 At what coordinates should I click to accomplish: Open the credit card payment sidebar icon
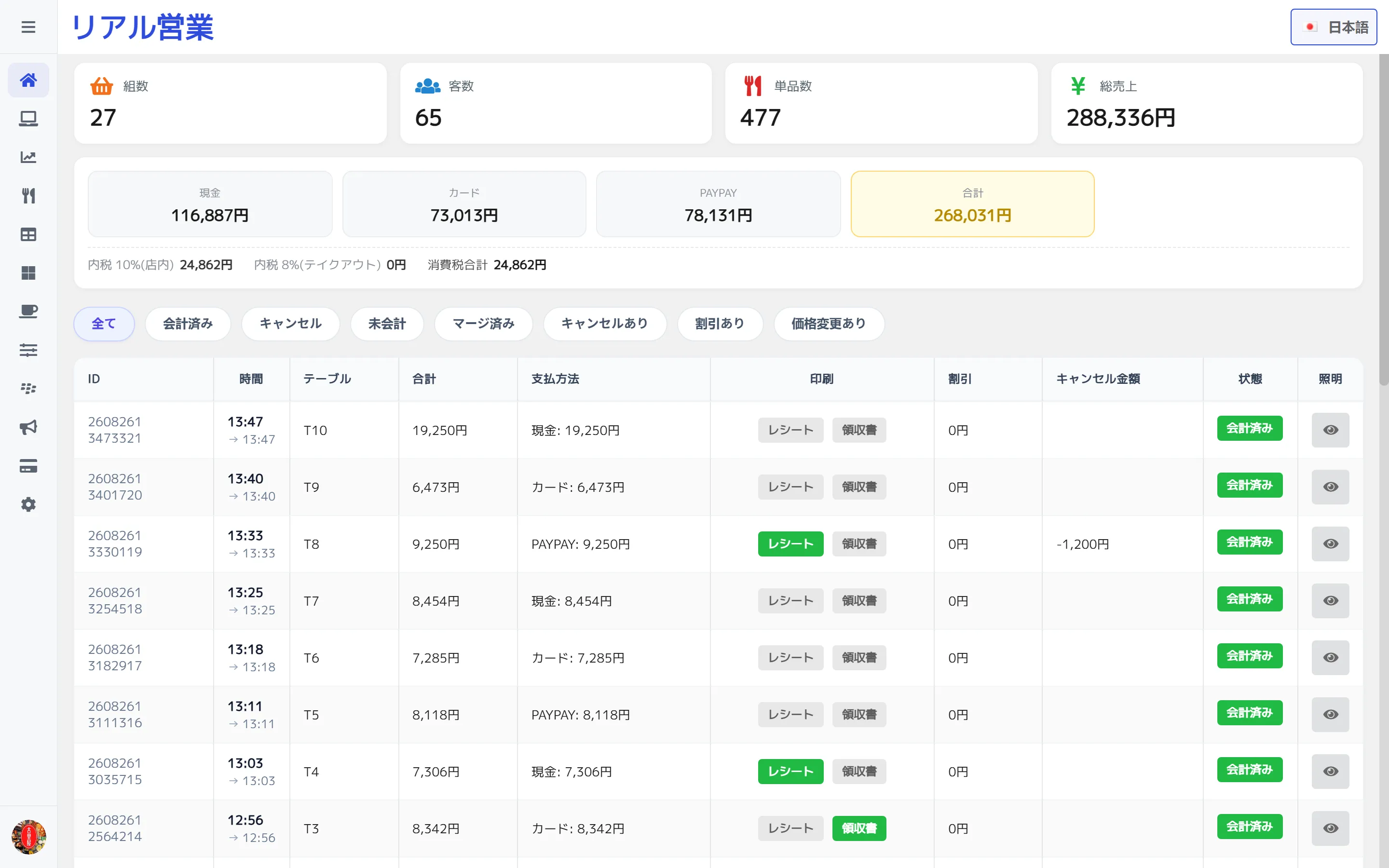(x=28, y=465)
